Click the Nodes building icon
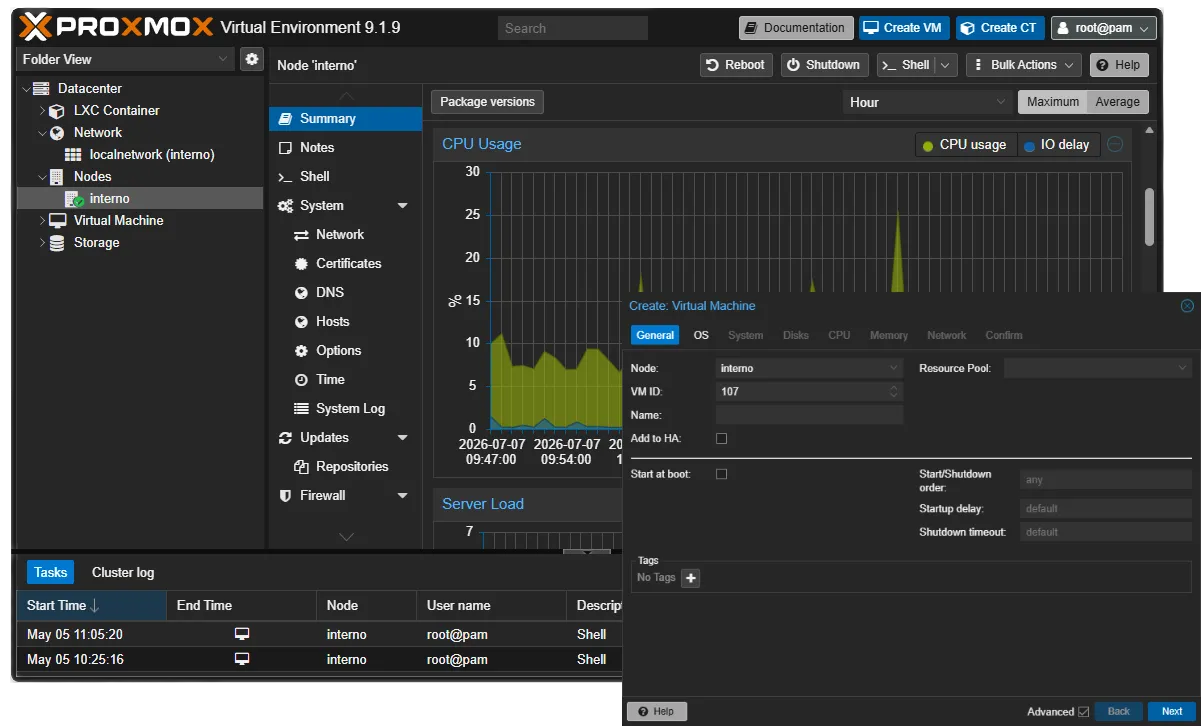Image resolution: width=1201 pixels, height=726 pixels. click(57, 177)
